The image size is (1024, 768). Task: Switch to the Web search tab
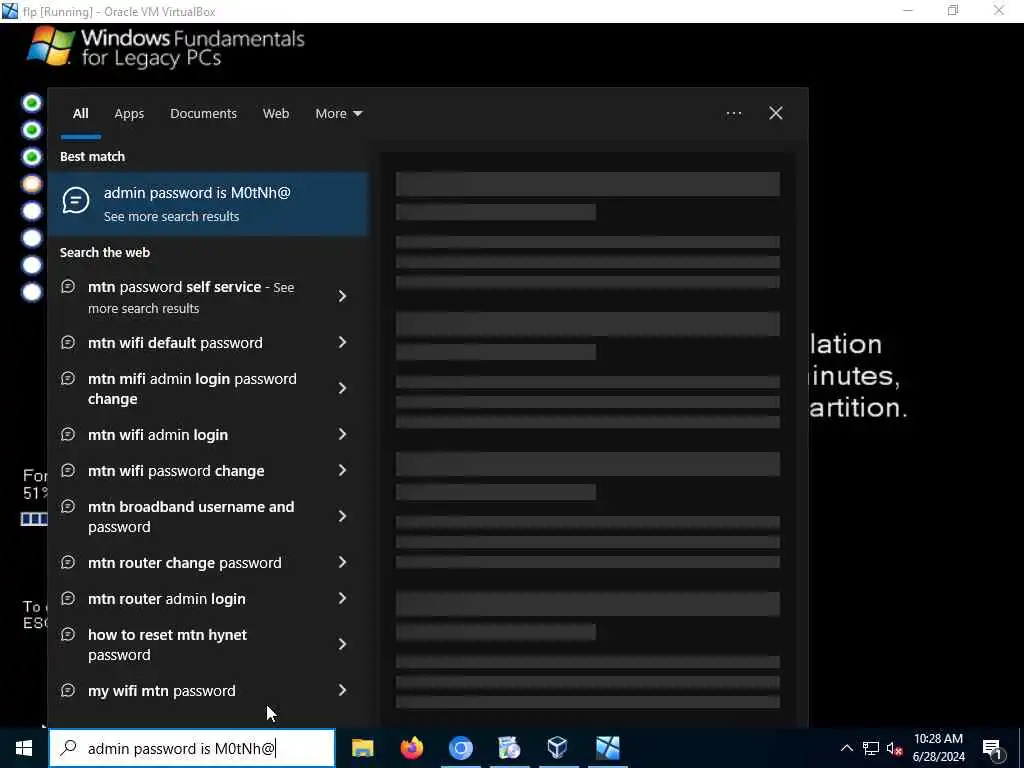click(276, 114)
